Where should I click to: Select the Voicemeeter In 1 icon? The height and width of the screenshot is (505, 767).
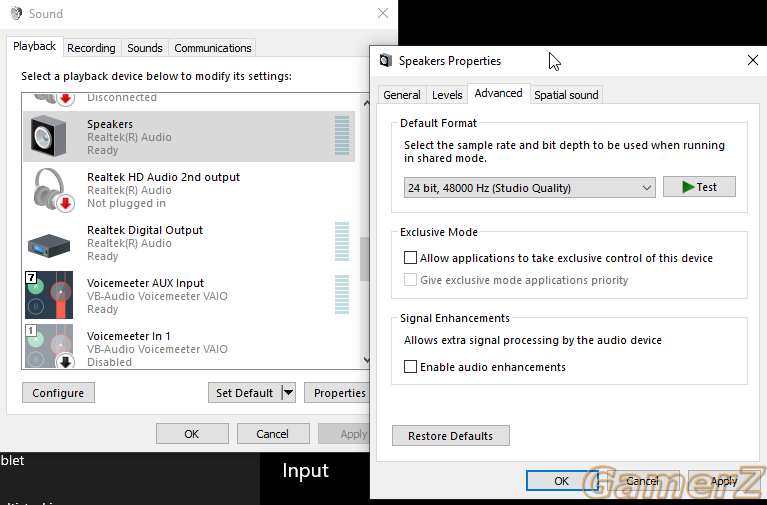click(x=49, y=346)
